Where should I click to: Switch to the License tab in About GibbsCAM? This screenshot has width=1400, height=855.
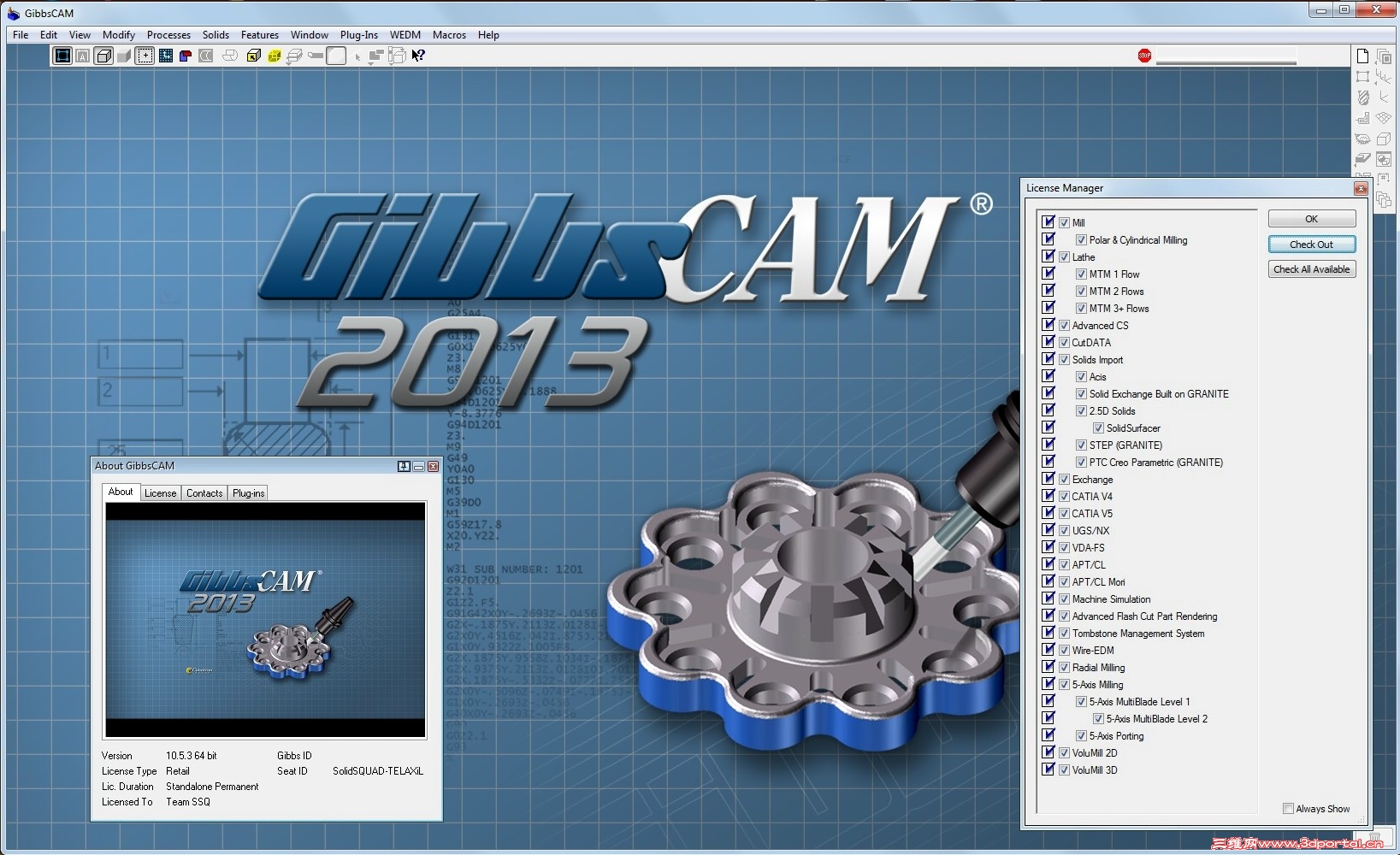161,492
